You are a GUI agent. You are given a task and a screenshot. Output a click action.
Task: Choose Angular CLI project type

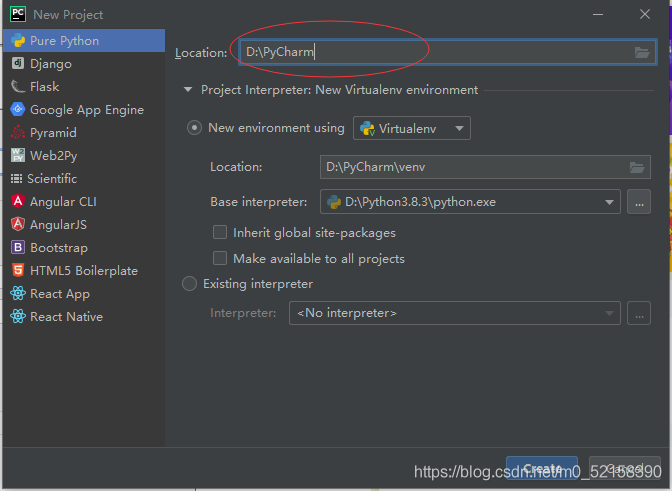(84, 202)
